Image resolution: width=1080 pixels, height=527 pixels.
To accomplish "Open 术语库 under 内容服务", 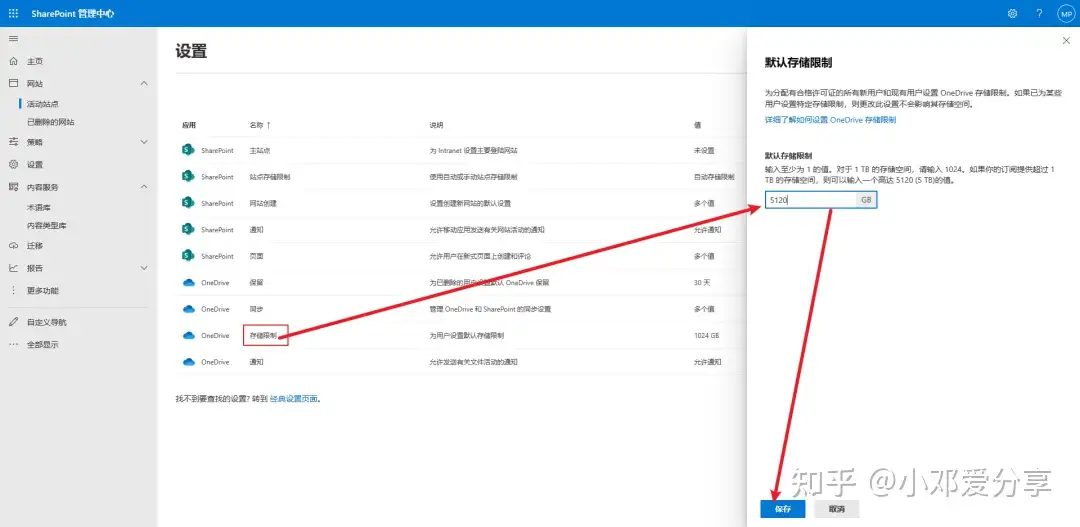I will point(38,207).
